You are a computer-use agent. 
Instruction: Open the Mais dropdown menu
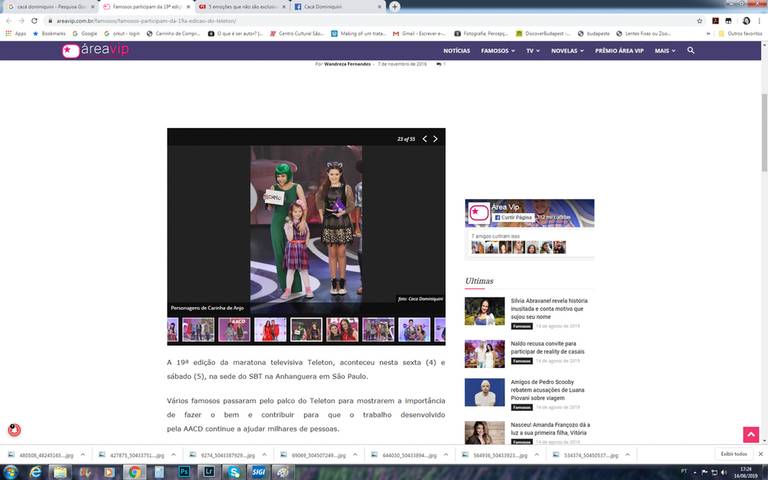664,50
